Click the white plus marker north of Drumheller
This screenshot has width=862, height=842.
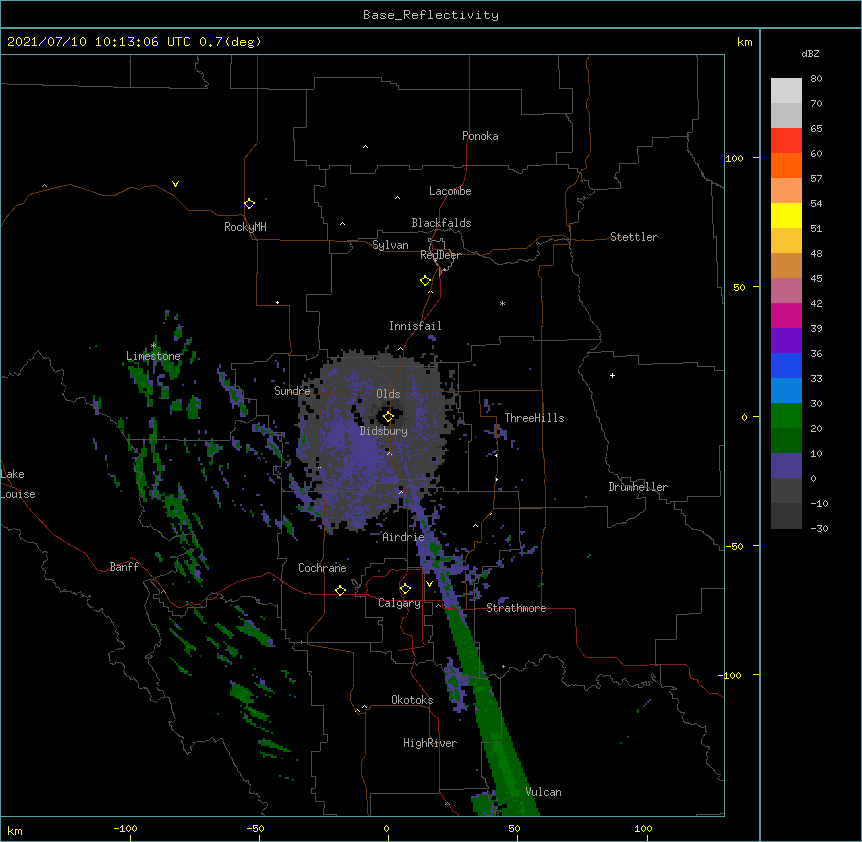[612, 375]
